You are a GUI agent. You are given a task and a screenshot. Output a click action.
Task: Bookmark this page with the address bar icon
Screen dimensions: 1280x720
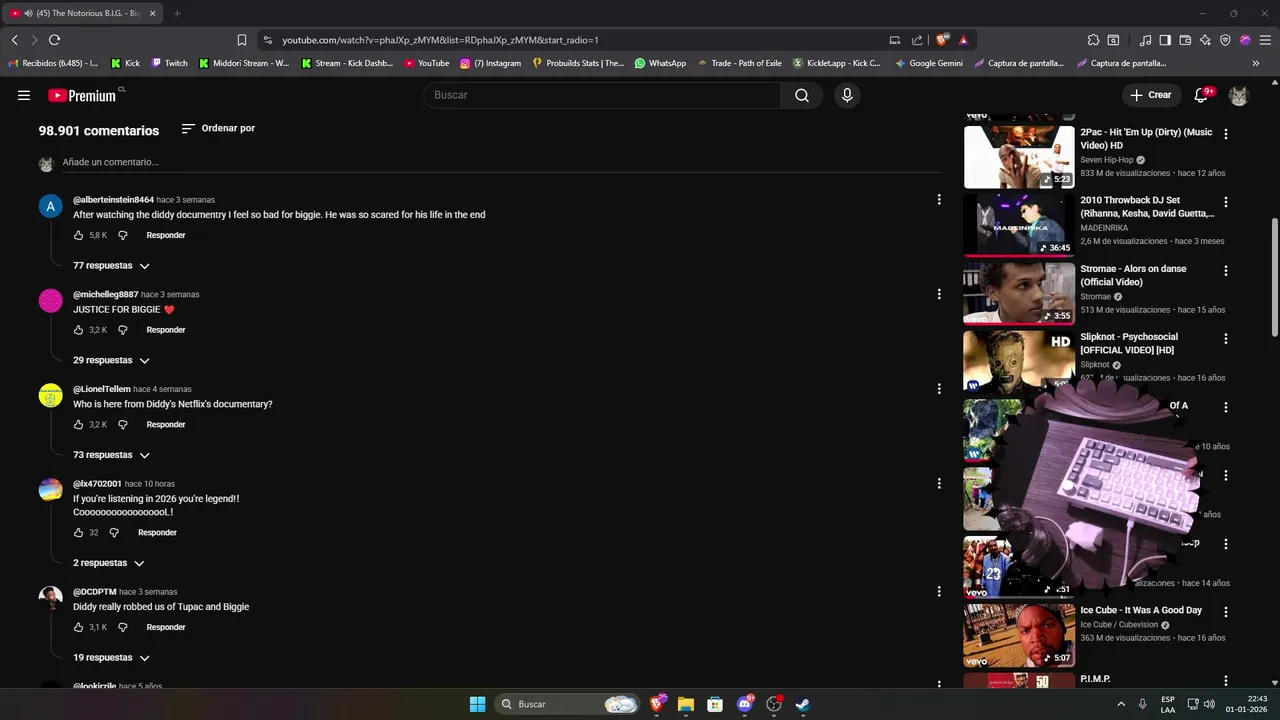point(241,40)
